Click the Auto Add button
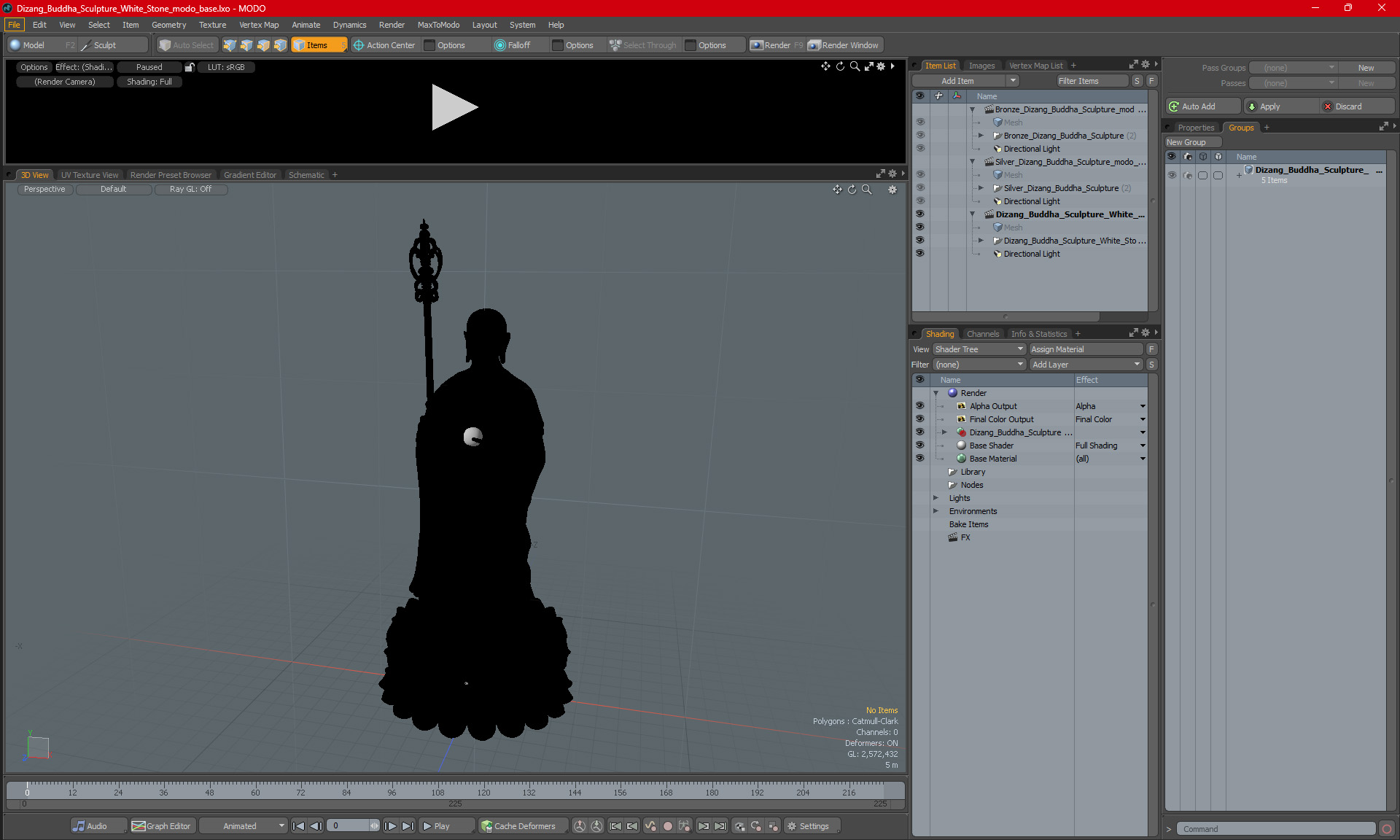 pyautogui.click(x=1202, y=106)
